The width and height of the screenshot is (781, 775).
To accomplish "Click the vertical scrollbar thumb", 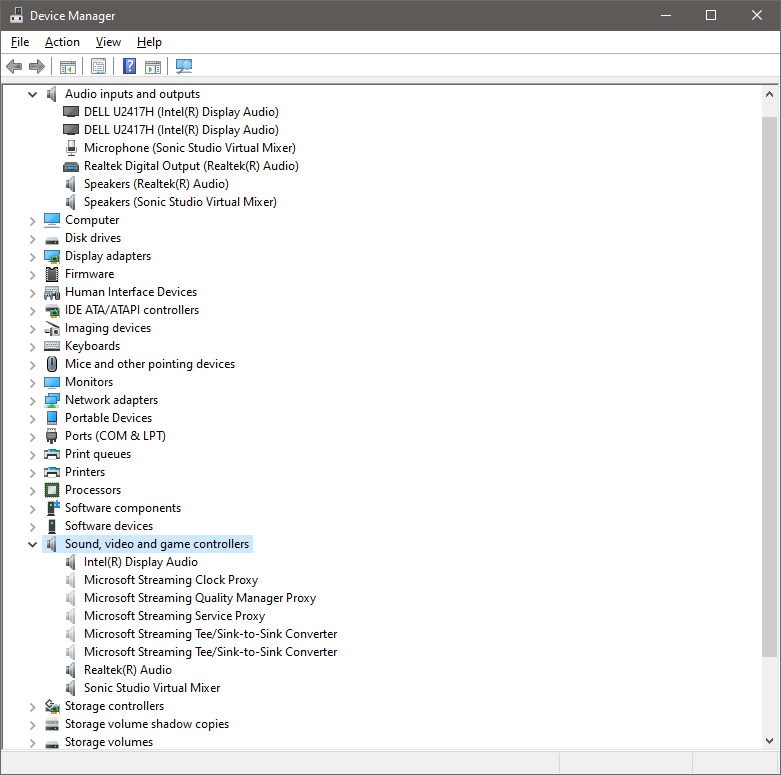I will (769, 387).
